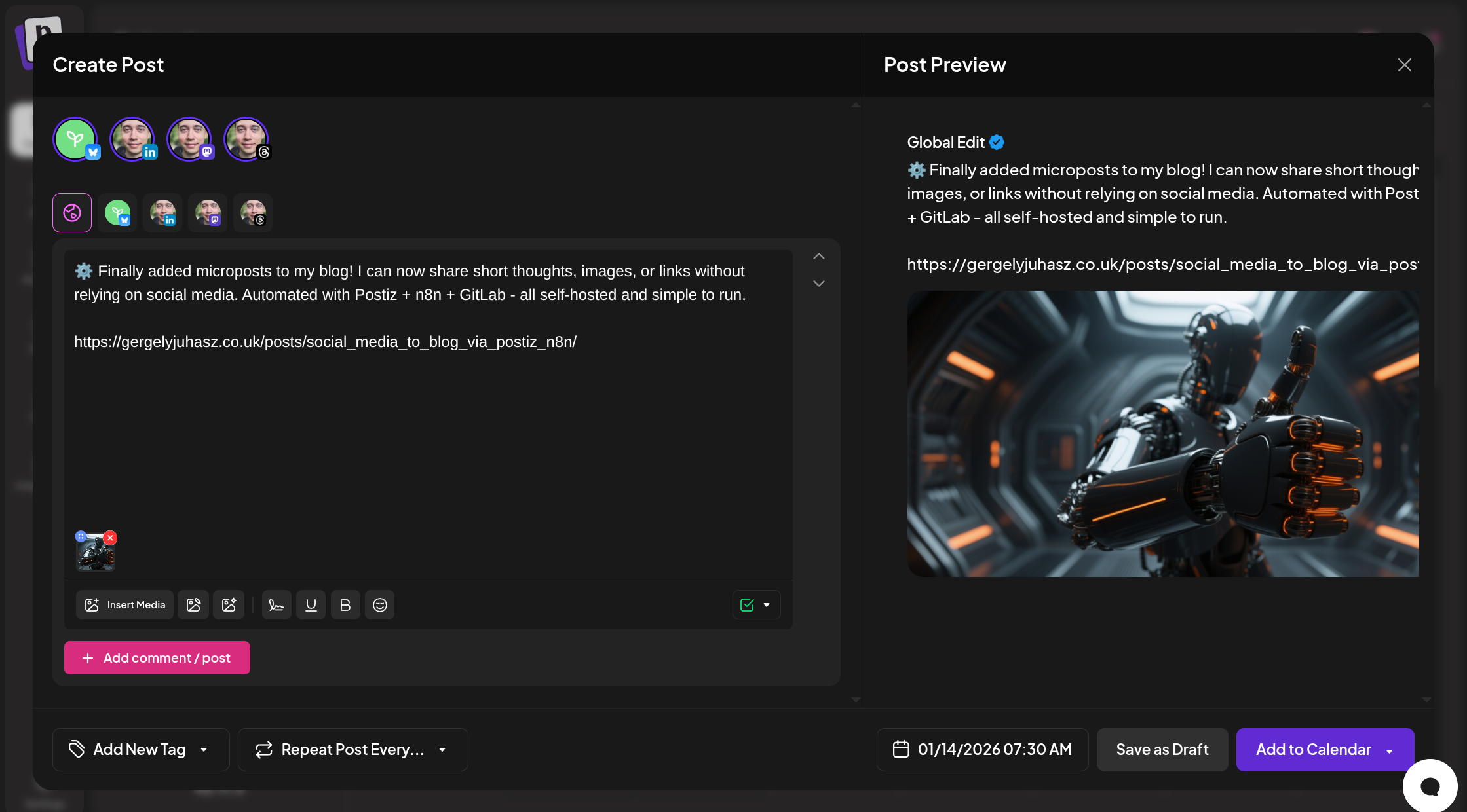Open the 01/14/2026 07:30 AM date picker
The width and height of the screenshot is (1467, 812).
click(982, 750)
